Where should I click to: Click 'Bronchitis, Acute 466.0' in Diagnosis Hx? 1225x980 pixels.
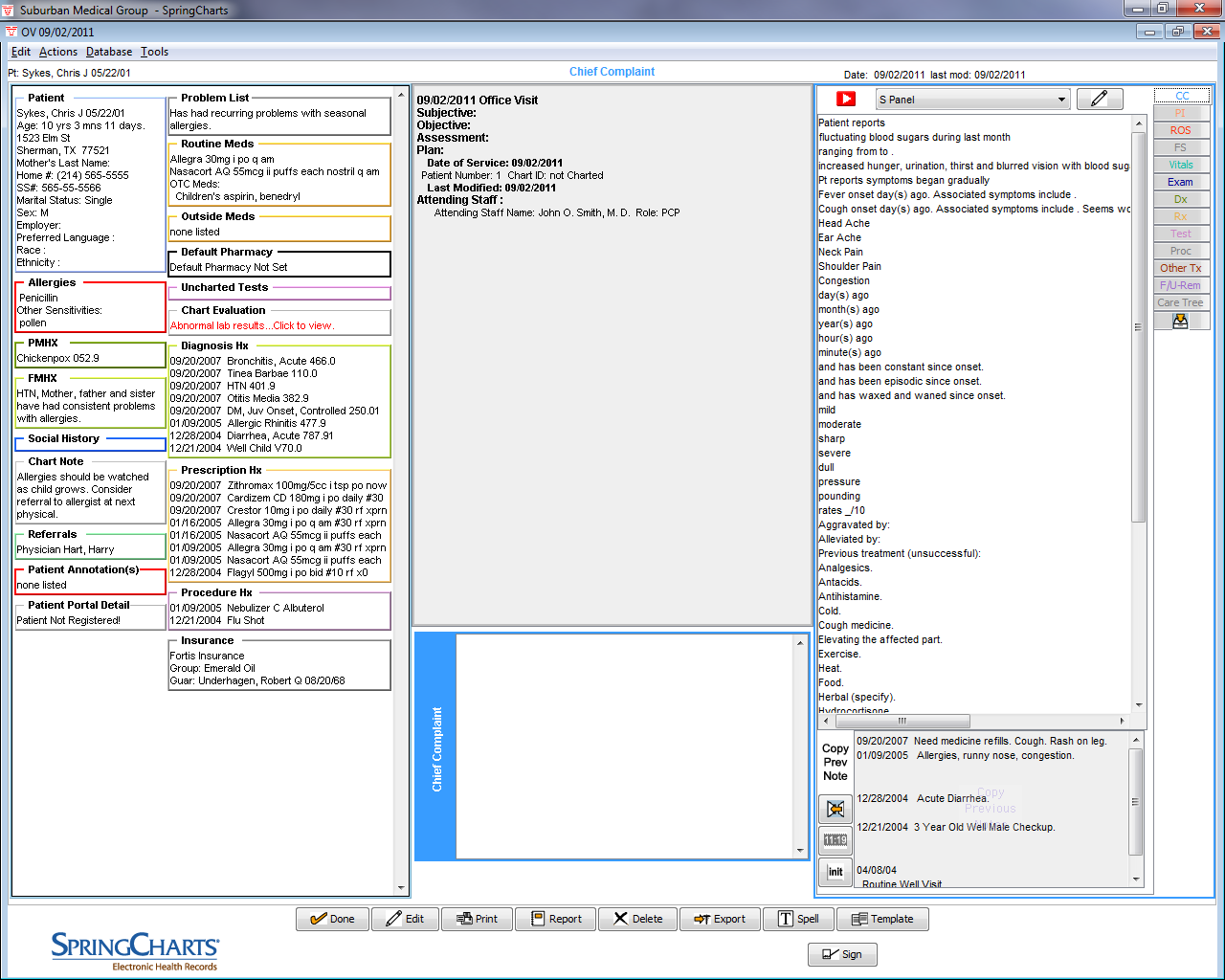[281, 361]
